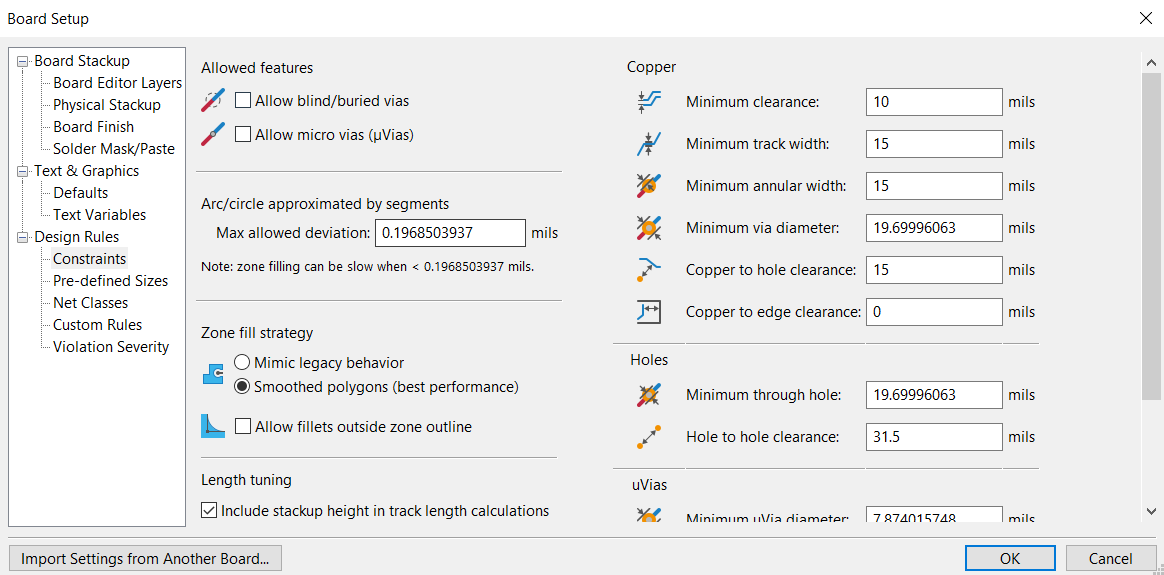Click the vertical scrollbar down arrow

1151,510
